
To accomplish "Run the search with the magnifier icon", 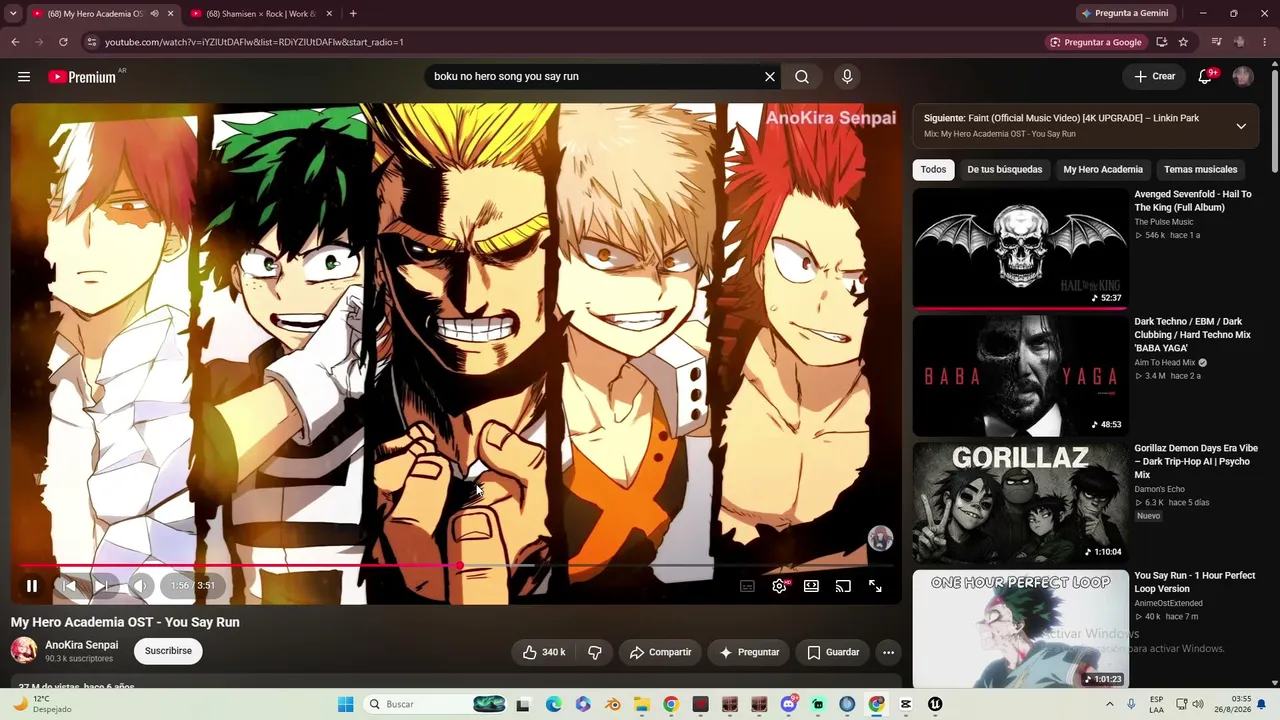I will 802,77.
